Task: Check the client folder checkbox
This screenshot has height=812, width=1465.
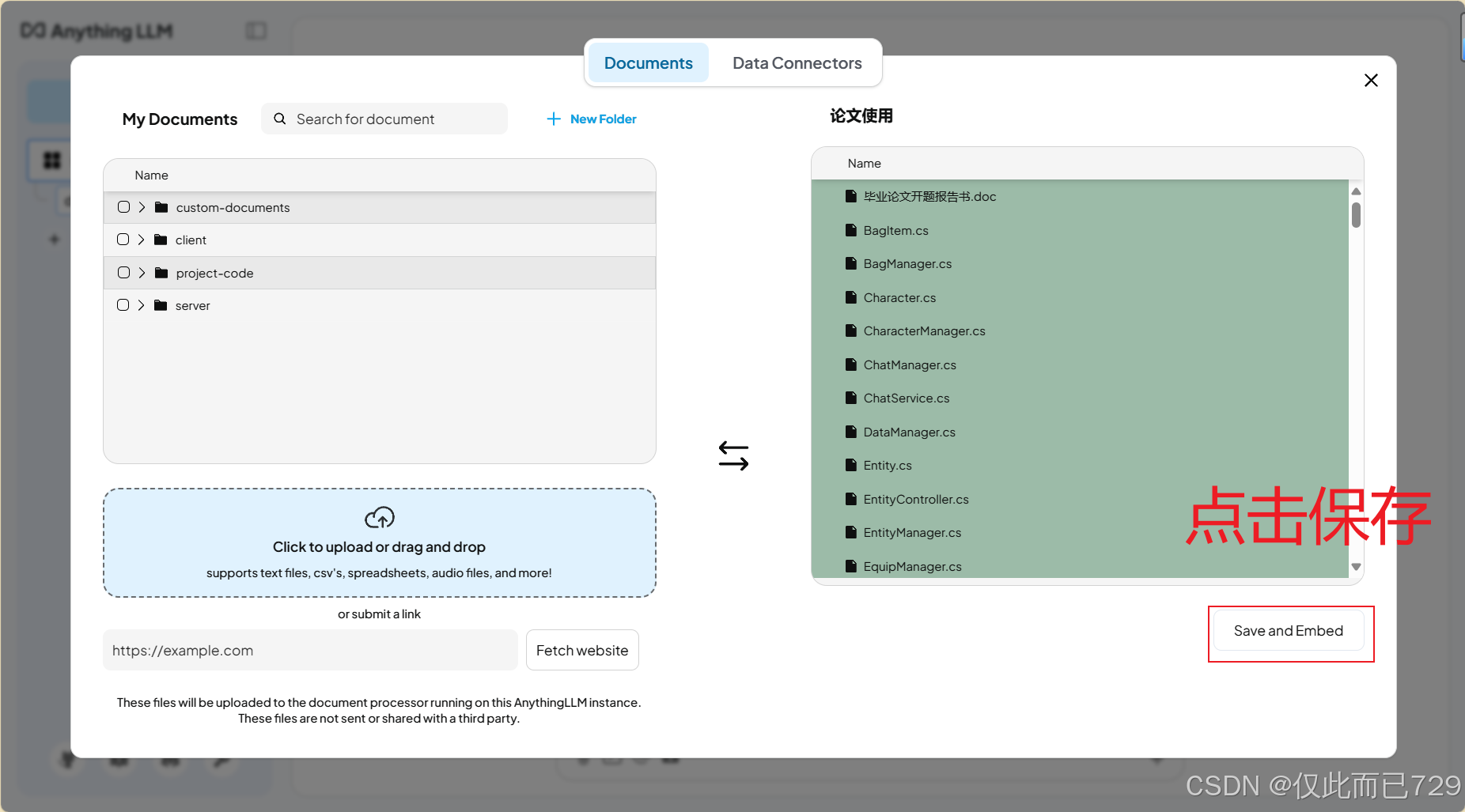Action: [x=123, y=240]
